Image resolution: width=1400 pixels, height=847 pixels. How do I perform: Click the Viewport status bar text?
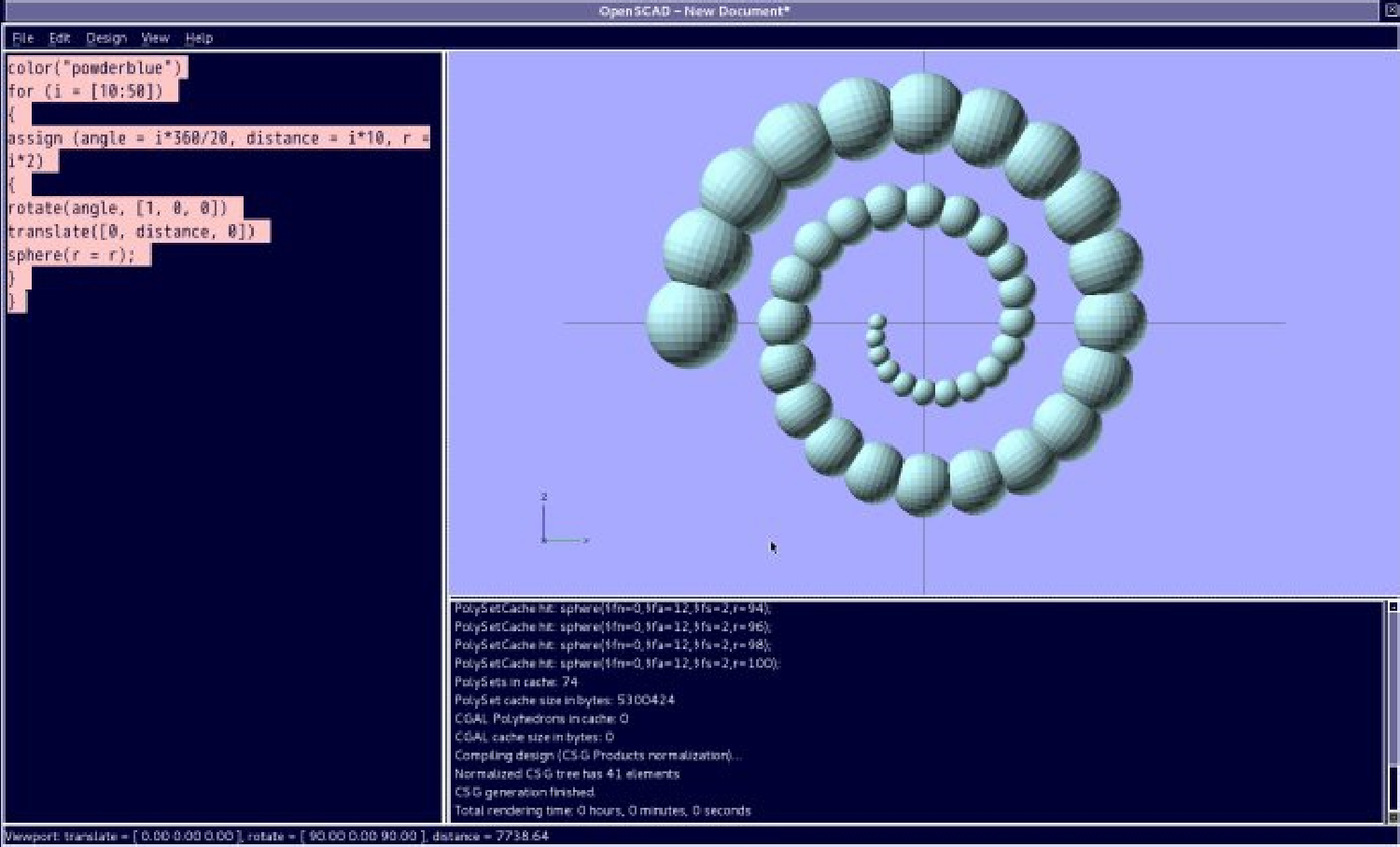pos(277,836)
